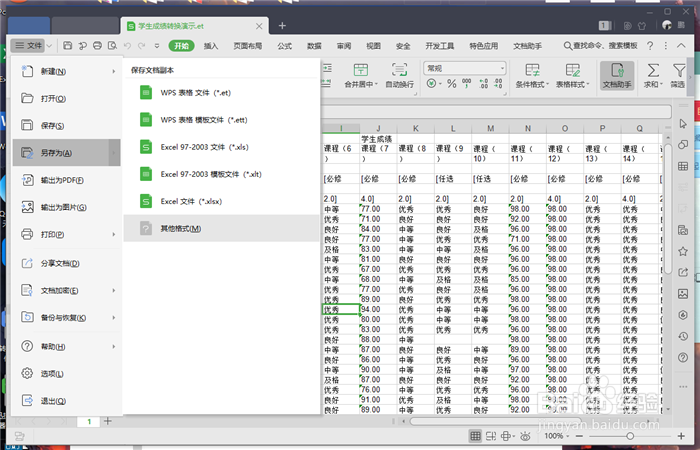Switch to the 数据 ribbon tab
This screenshot has height=450, width=700.
[x=314, y=46]
